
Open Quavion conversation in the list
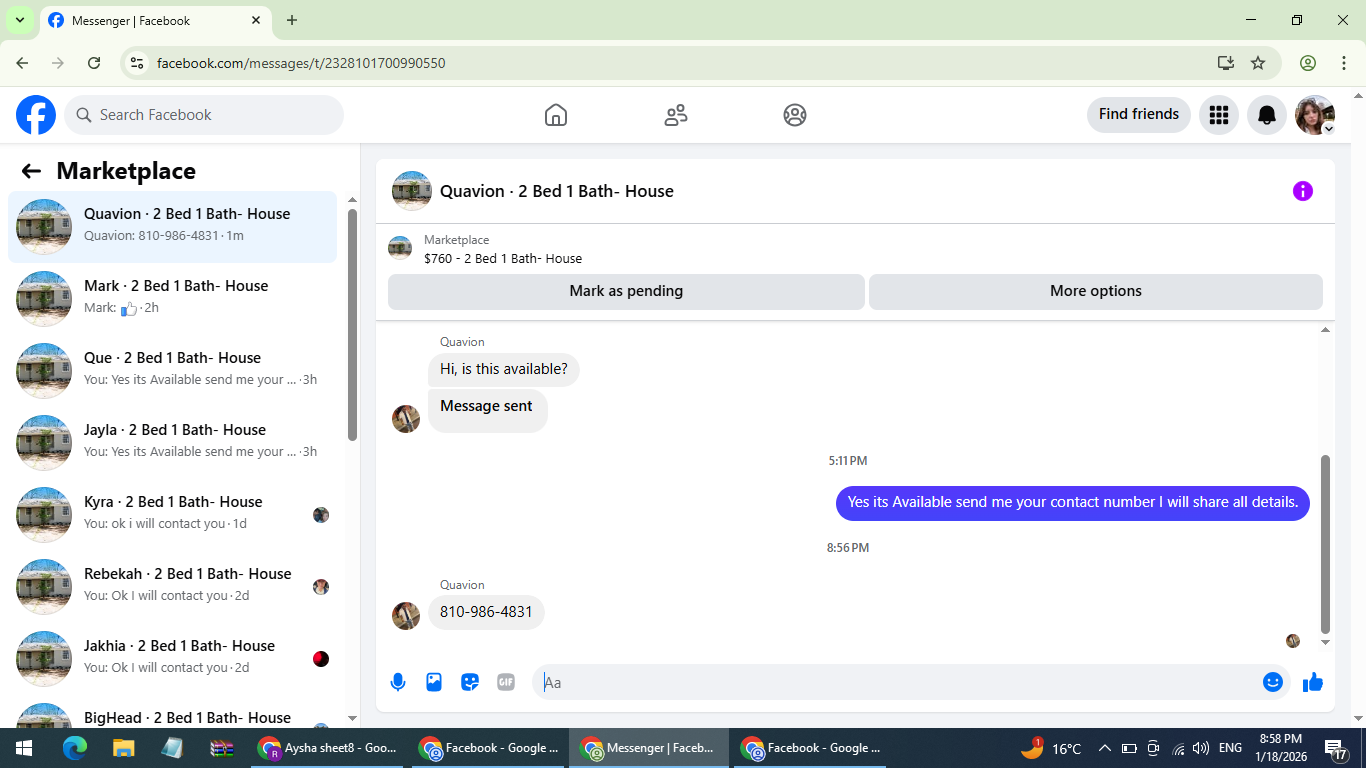point(173,227)
